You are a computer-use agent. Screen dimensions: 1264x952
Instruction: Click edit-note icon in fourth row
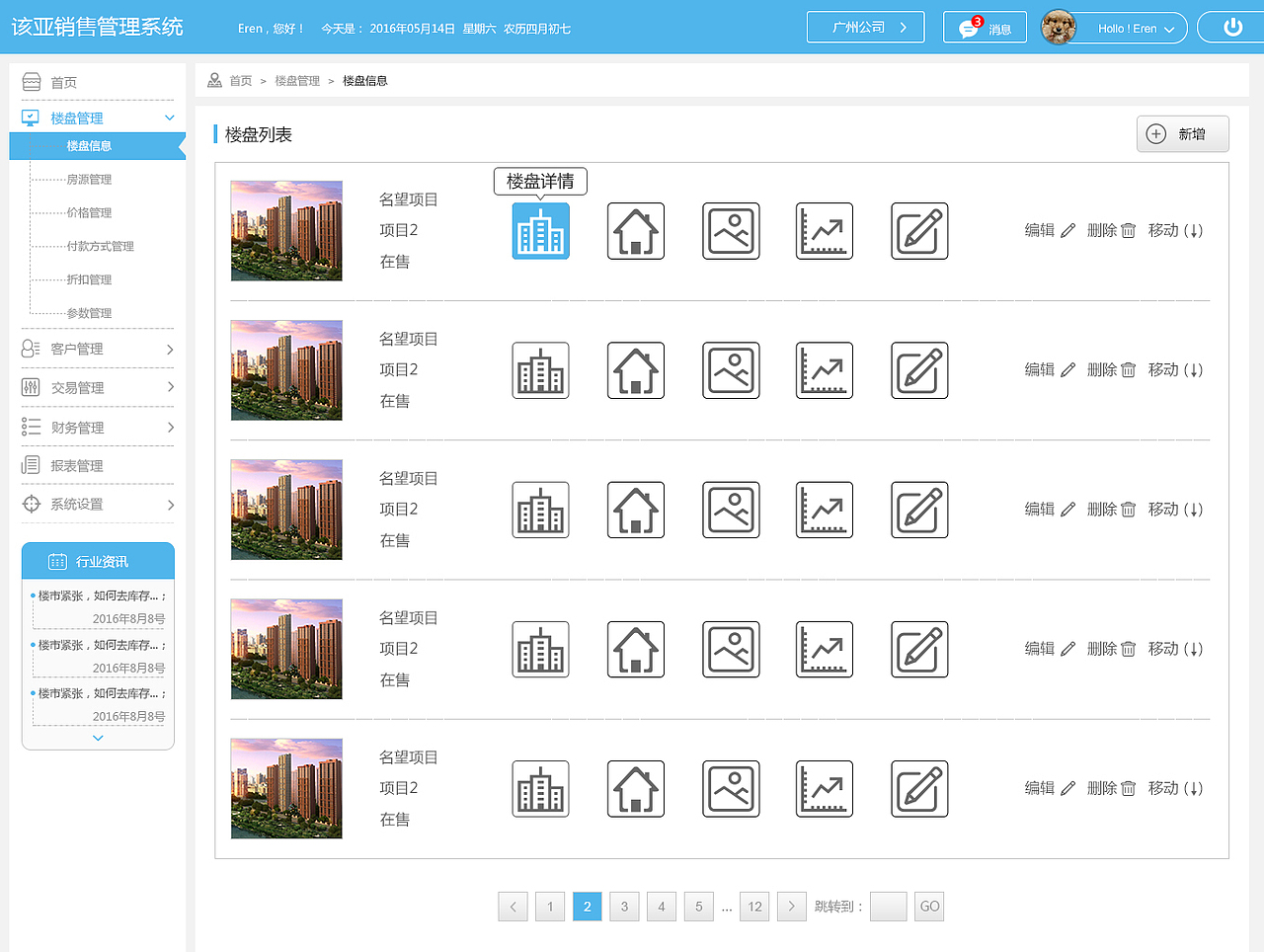(x=919, y=649)
